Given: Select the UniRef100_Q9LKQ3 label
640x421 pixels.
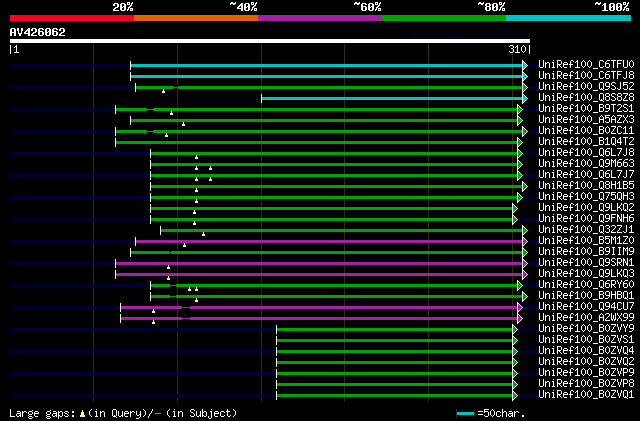Looking at the screenshot, I should click(x=586, y=274).
